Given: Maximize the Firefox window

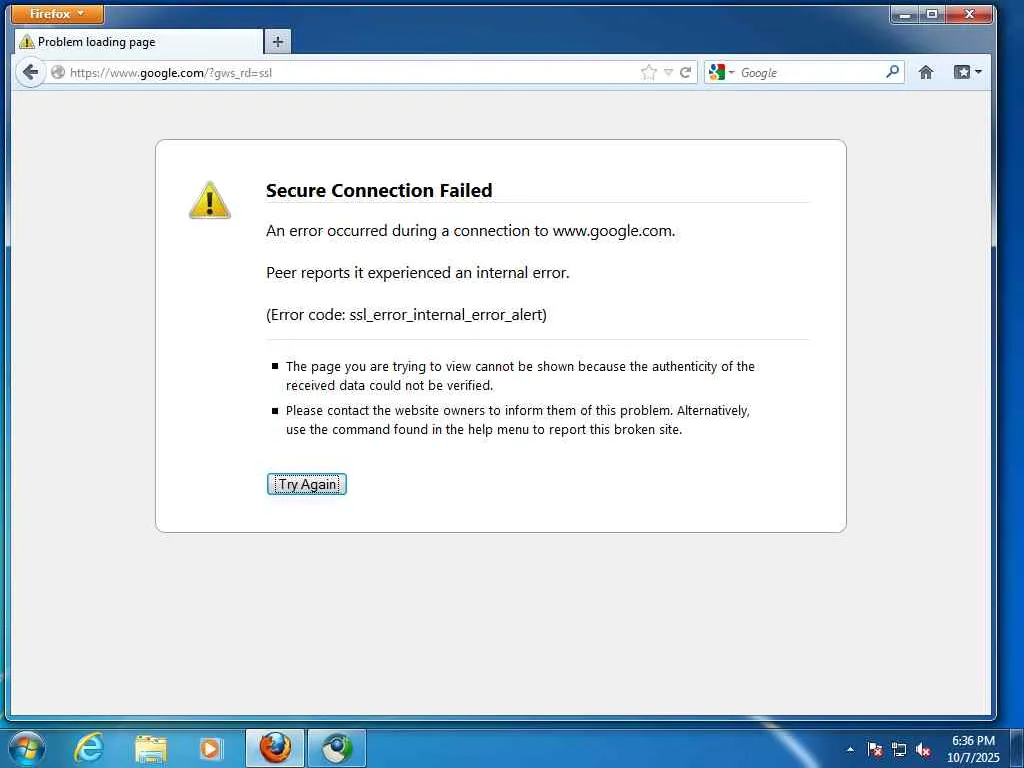Looking at the screenshot, I should 932,14.
